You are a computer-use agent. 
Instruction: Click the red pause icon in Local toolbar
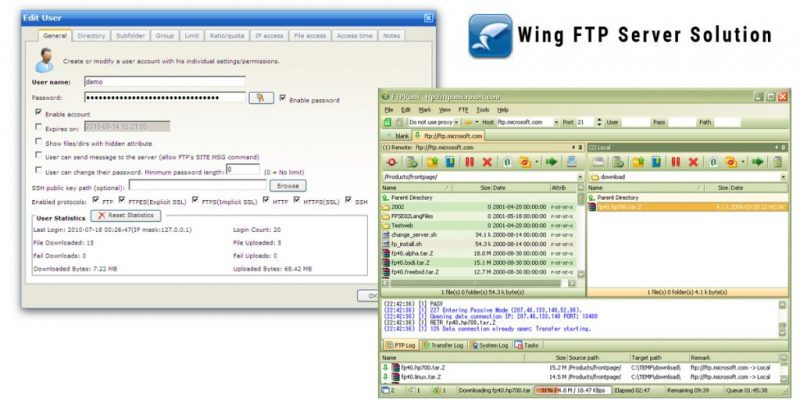(676, 162)
